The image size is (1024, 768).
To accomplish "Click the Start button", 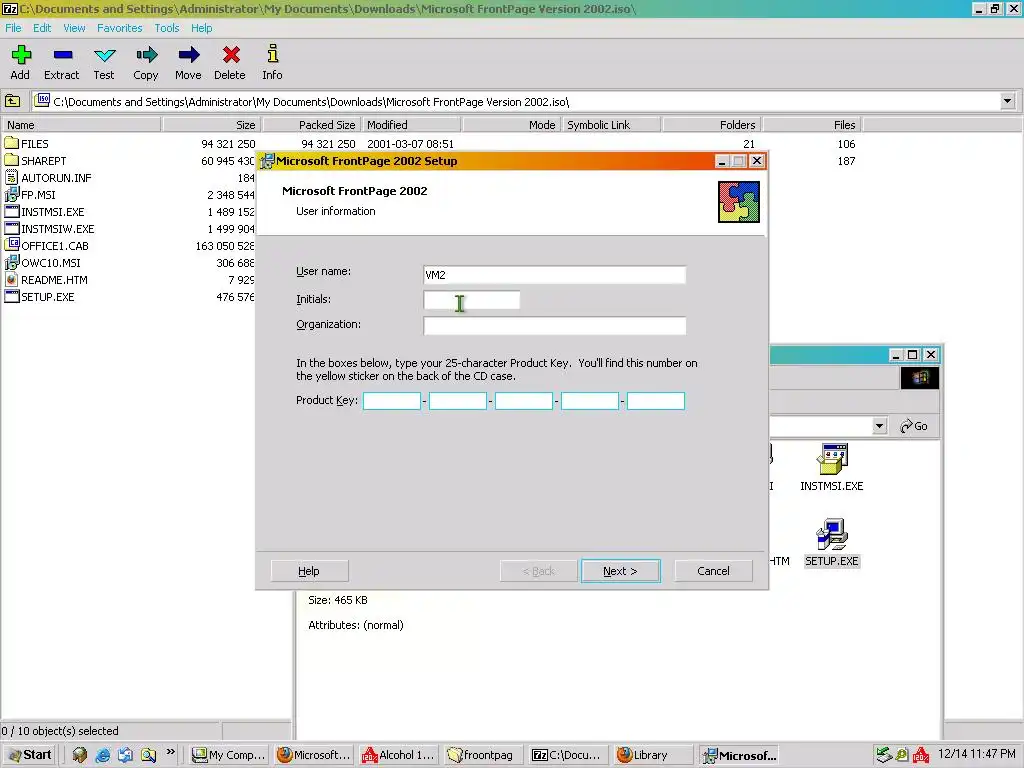I will (x=29, y=755).
